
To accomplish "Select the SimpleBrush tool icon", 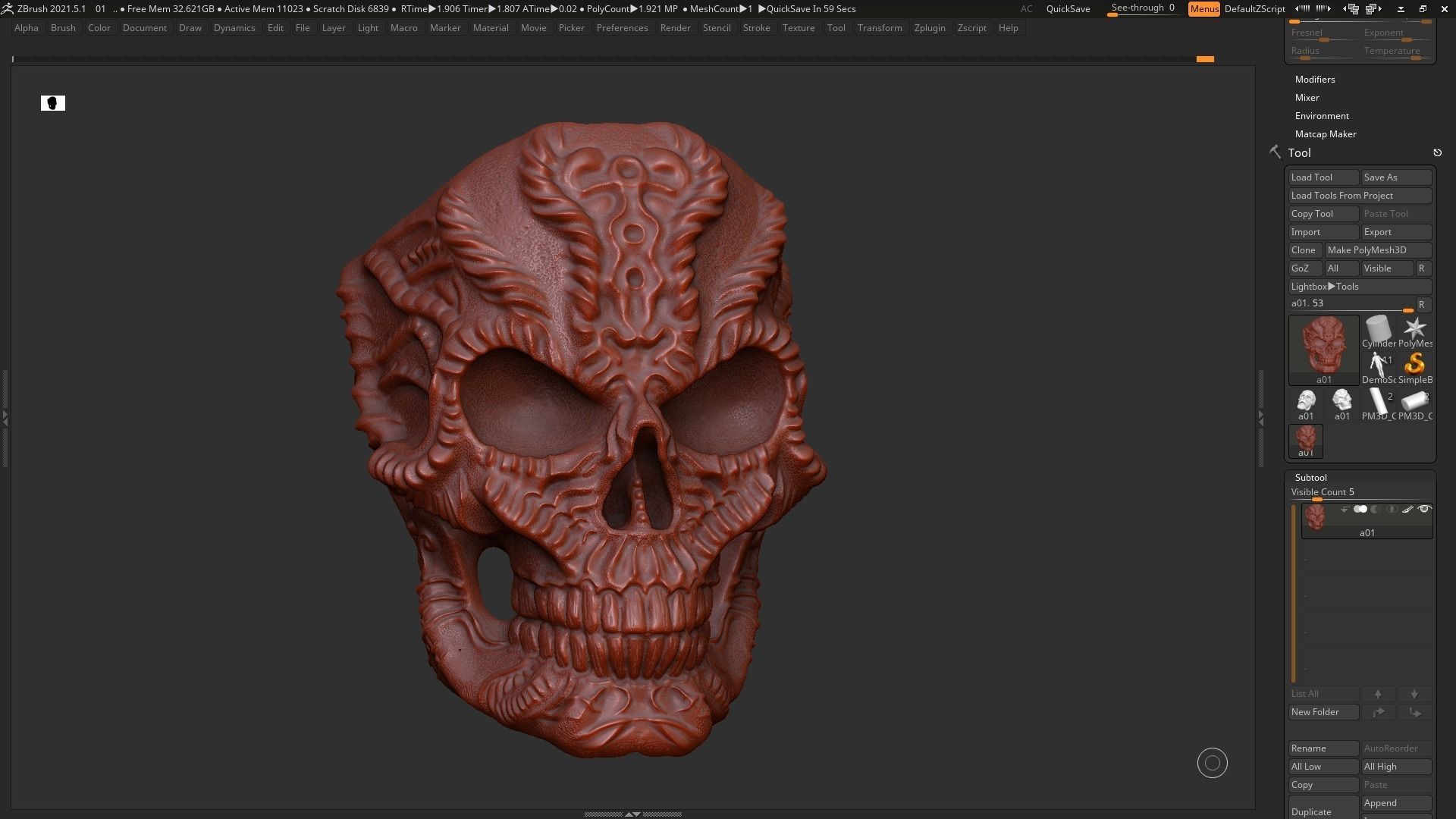I will 1415,369.
